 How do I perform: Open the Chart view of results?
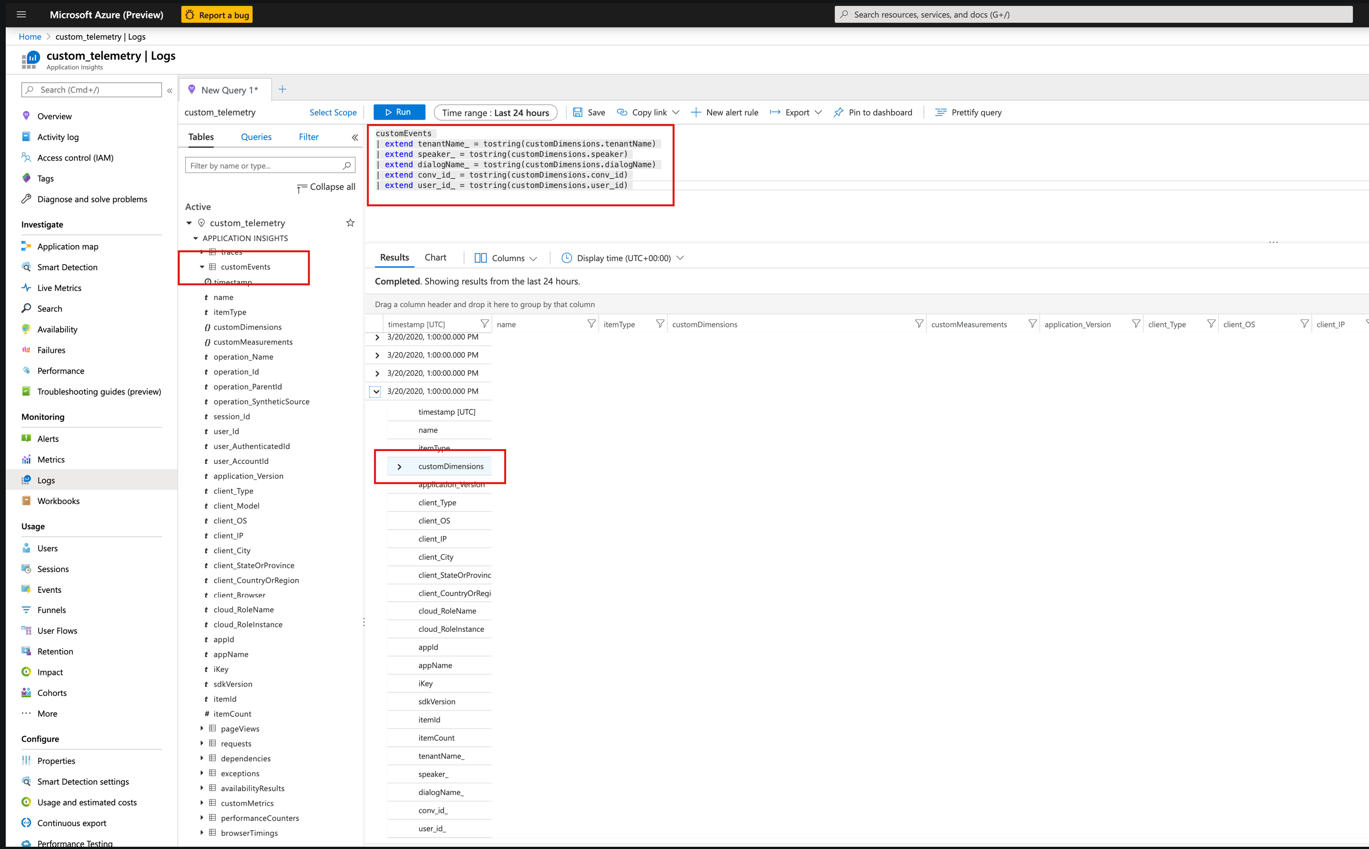tap(435, 256)
